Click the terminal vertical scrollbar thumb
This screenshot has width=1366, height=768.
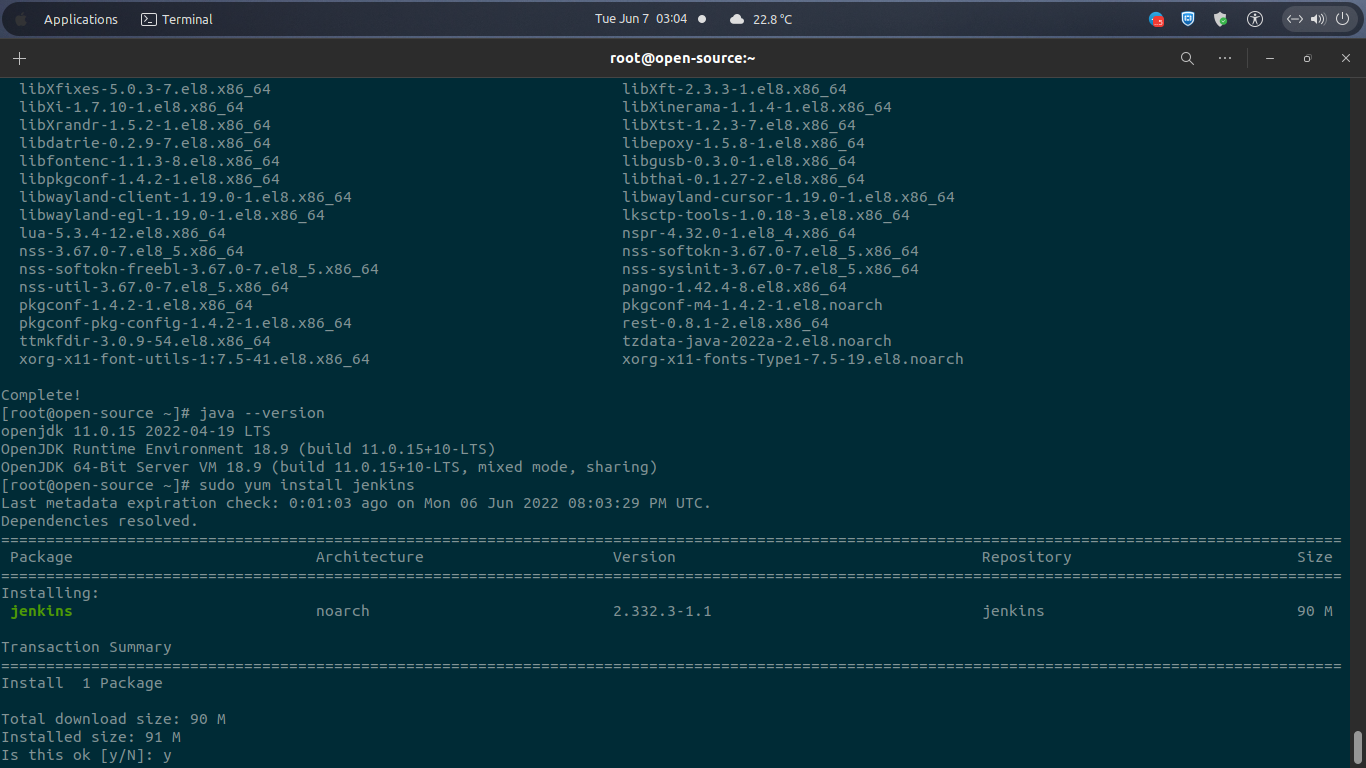tap(1358, 746)
